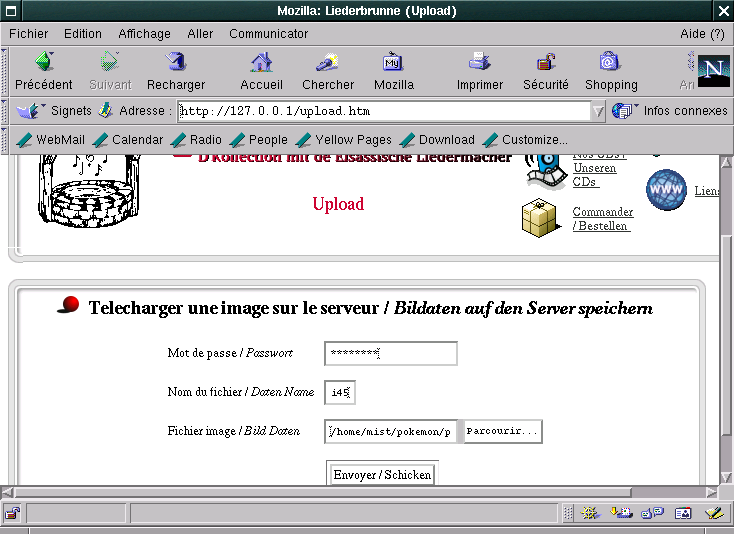
Task: Reload page with Recharger icon
Action: pyautogui.click(x=175, y=63)
